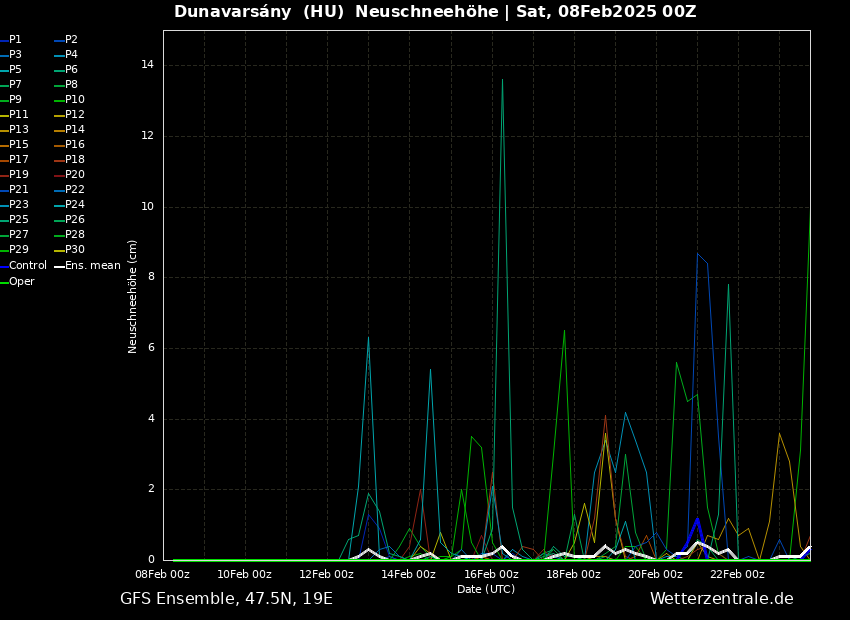Click the tallest green peak near 16Feb

click(502, 80)
